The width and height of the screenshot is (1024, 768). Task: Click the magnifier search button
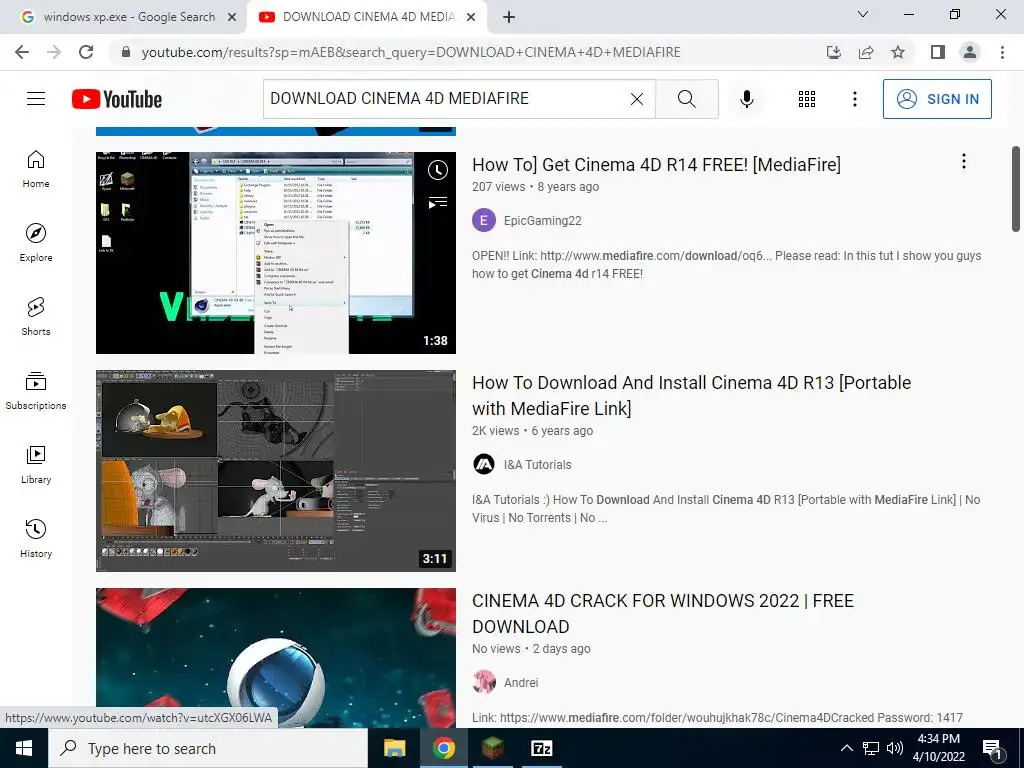pos(686,99)
